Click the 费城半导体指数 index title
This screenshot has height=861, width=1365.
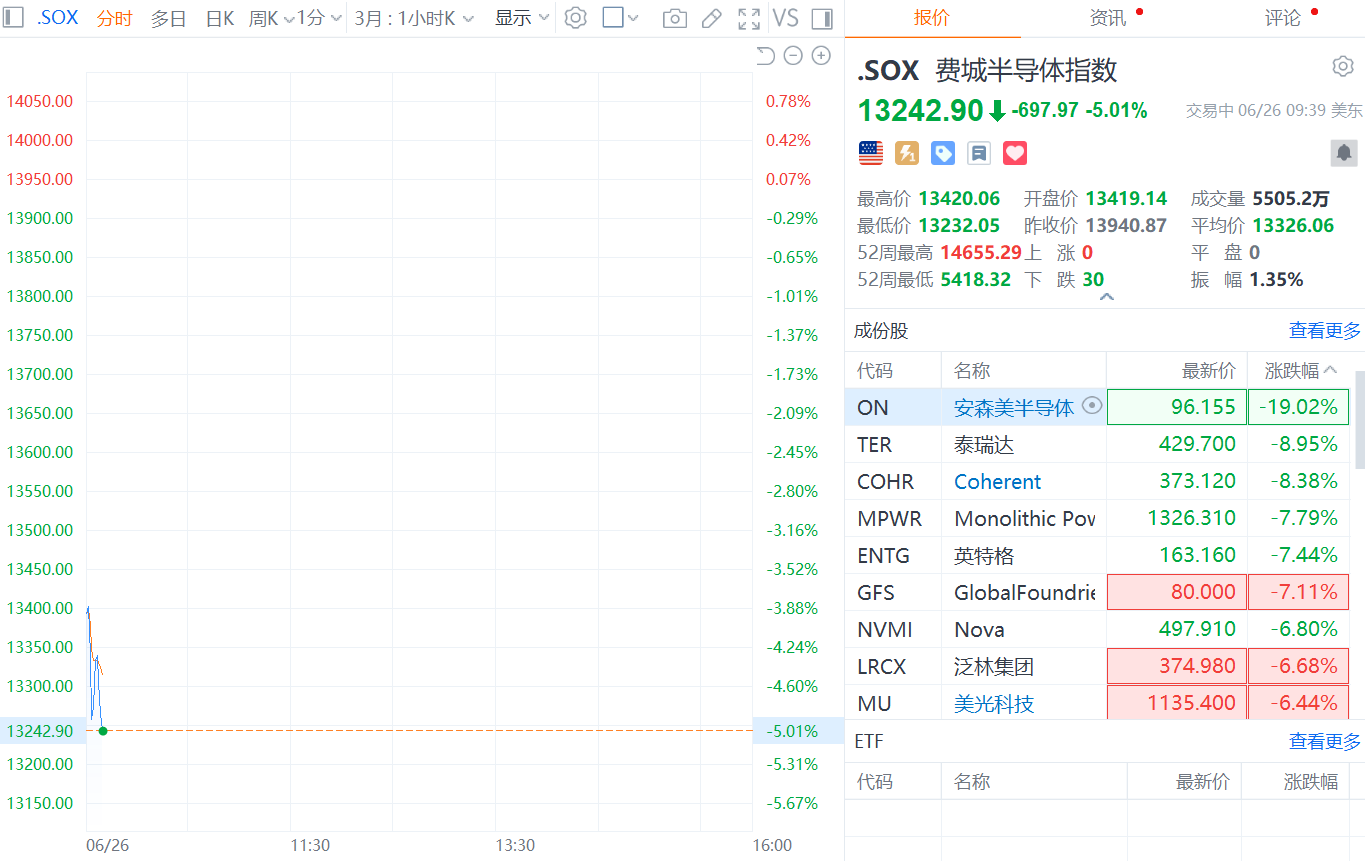(1026, 70)
